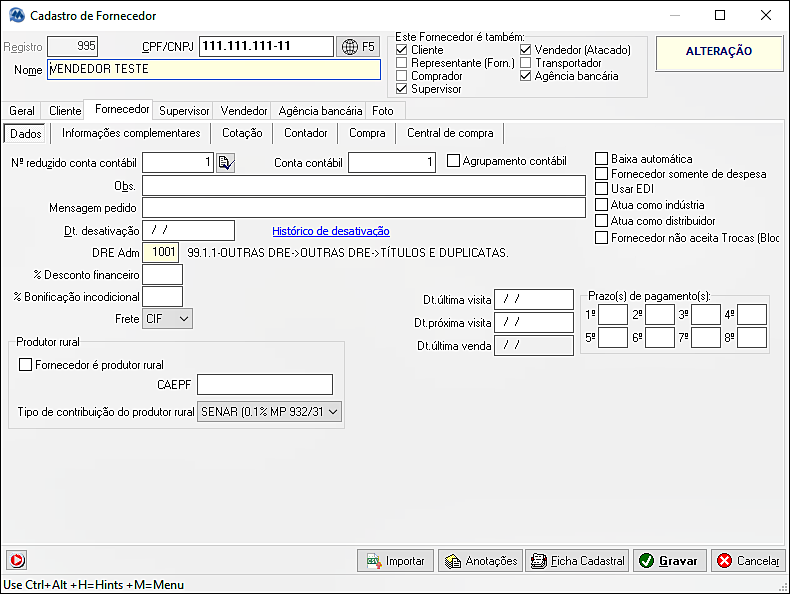Check Fornecedor é produtor rural
Image resolution: width=790 pixels, height=594 pixels.
coord(25,365)
